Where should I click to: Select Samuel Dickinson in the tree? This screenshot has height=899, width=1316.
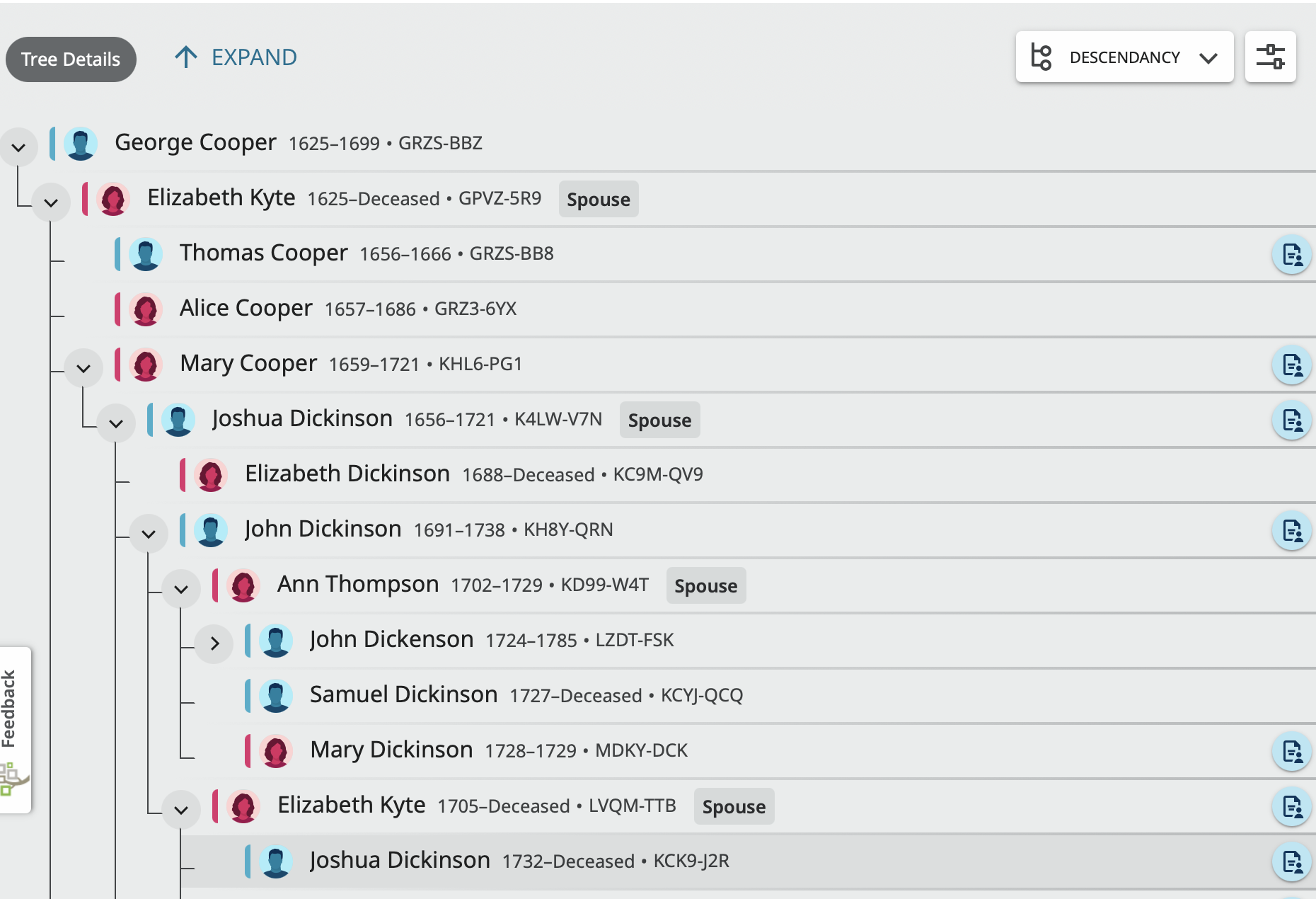(403, 695)
